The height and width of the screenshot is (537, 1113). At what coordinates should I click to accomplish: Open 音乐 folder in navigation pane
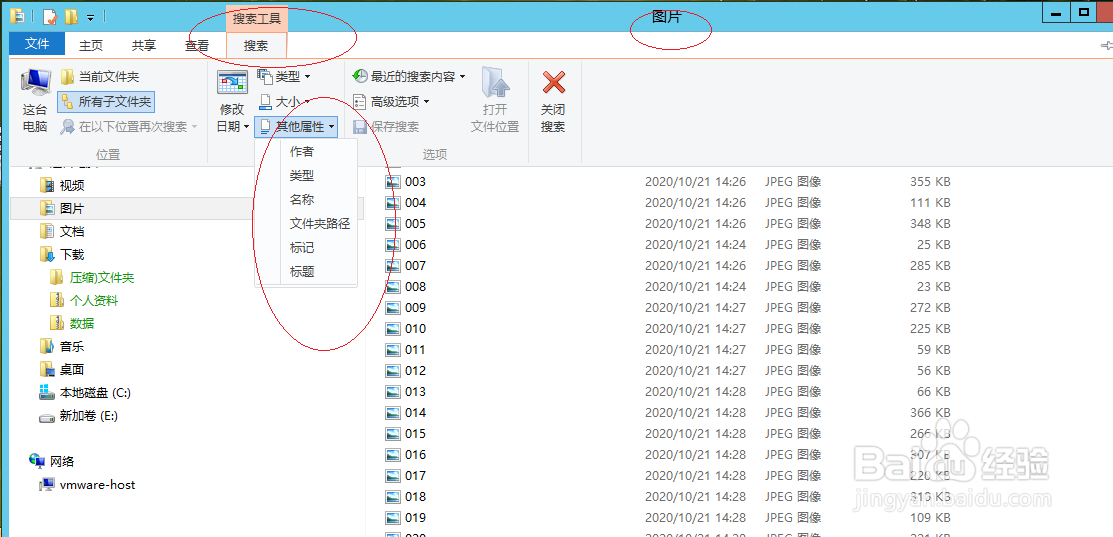(x=63, y=346)
